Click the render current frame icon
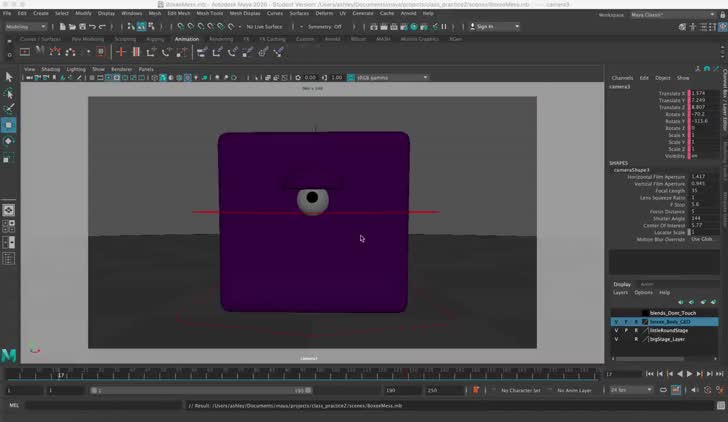 (384, 27)
